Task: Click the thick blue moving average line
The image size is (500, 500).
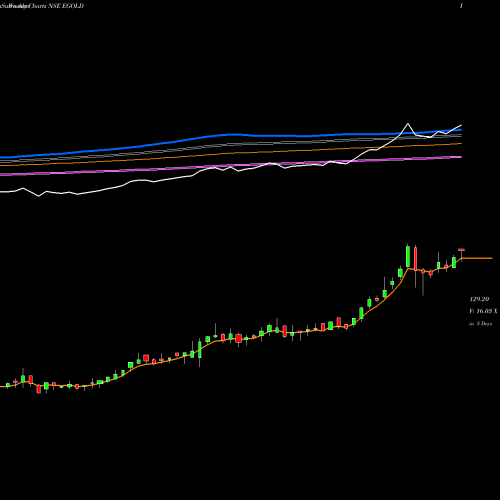Action: click(230, 135)
